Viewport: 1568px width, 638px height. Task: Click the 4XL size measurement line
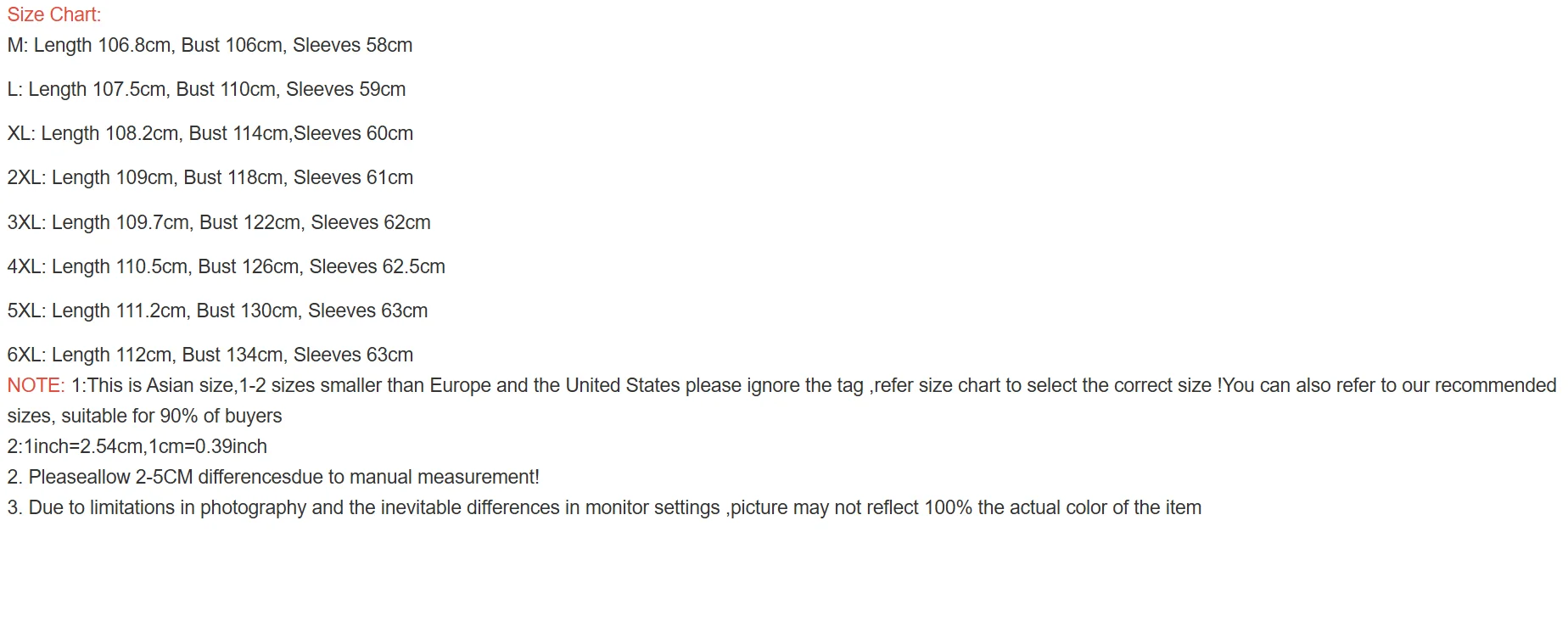click(226, 266)
